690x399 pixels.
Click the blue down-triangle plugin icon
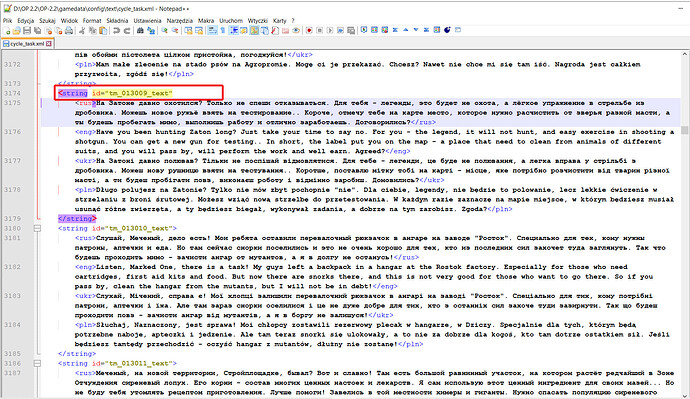tap(416, 30)
